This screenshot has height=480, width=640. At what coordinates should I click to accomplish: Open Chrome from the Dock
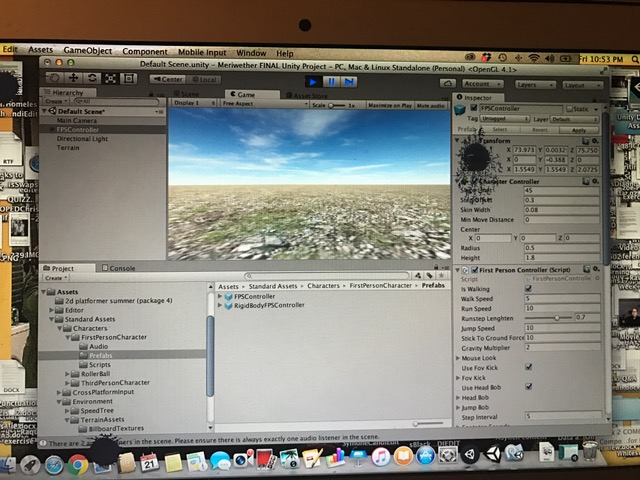78,463
